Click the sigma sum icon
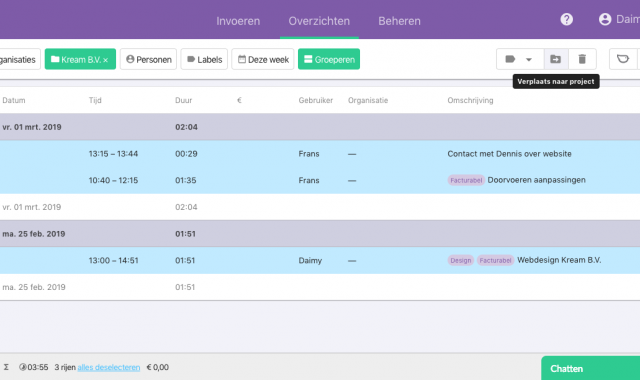This screenshot has height=380, width=640. coord(6,367)
